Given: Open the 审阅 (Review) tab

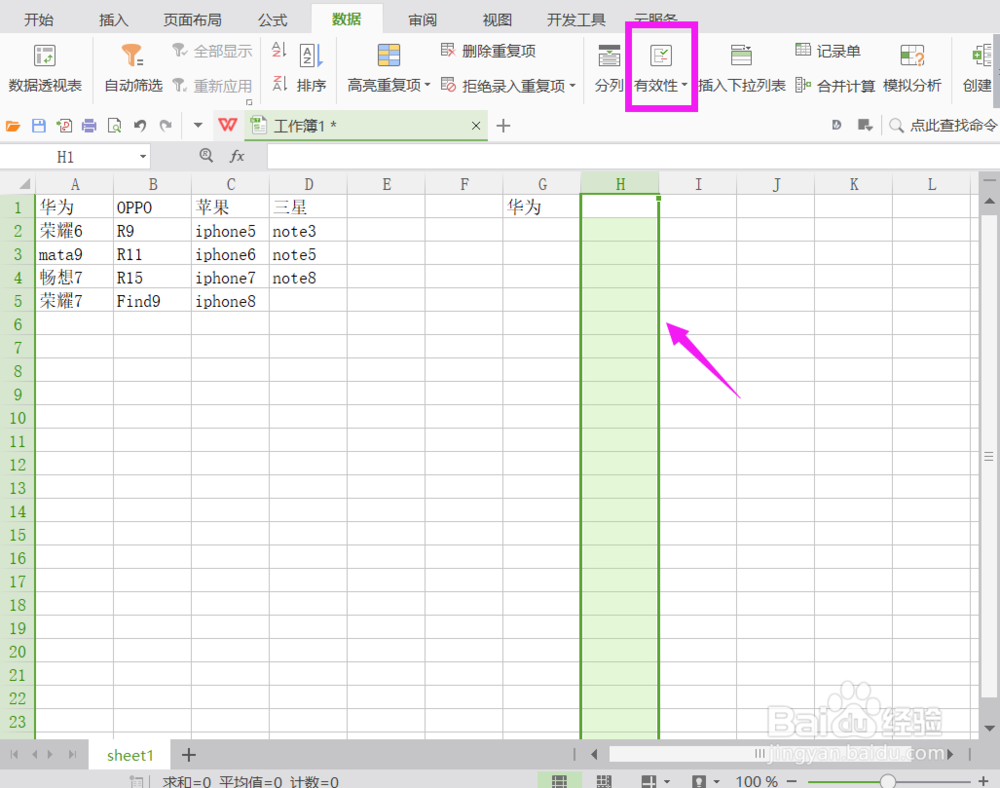Looking at the screenshot, I should [x=422, y=20].
